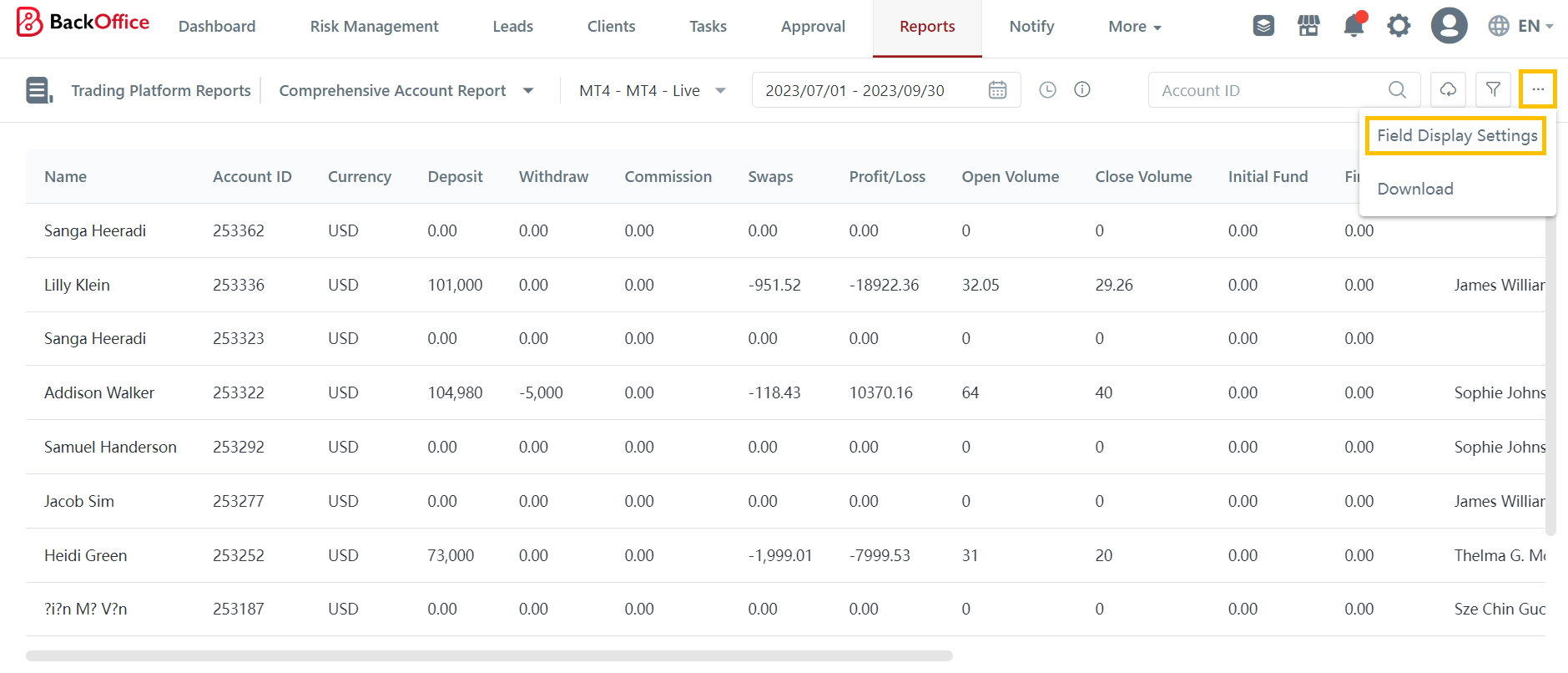The image size is (1568, 673).
Task: Expand the MT4 - MT4 - Live dropdown
Action: coord(653,90)
